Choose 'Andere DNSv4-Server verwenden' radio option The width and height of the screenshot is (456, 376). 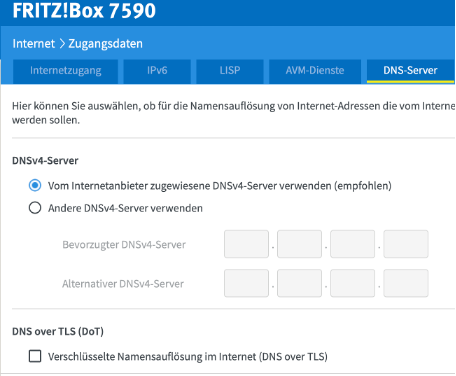[35, 208]
